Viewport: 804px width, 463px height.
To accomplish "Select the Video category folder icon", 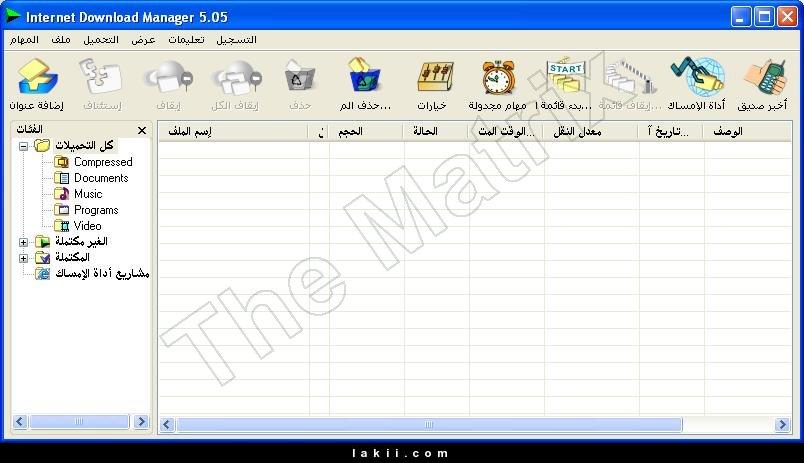I will point(62,226).
